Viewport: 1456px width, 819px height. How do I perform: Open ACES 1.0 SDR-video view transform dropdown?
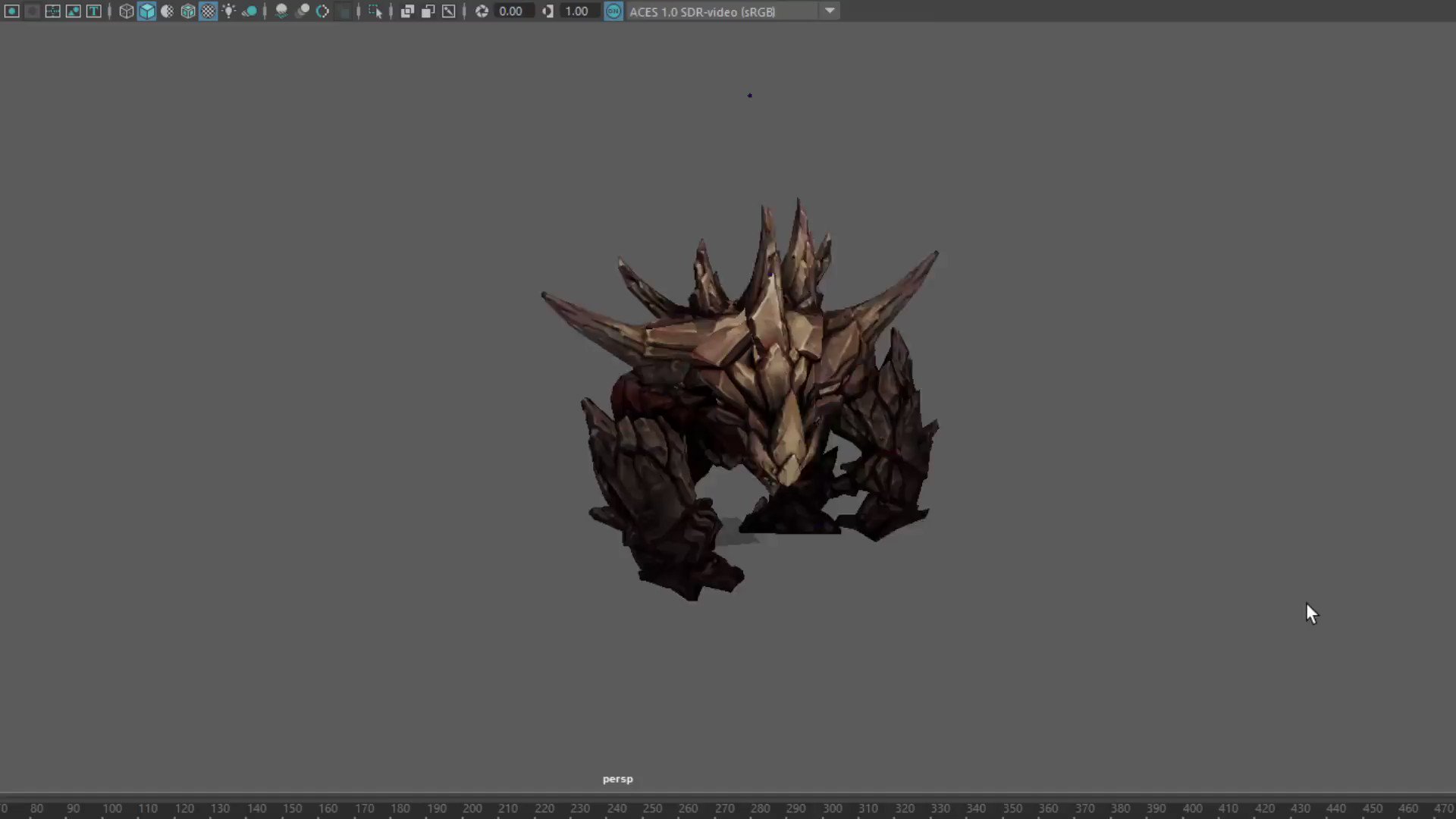tap(733, 11)
